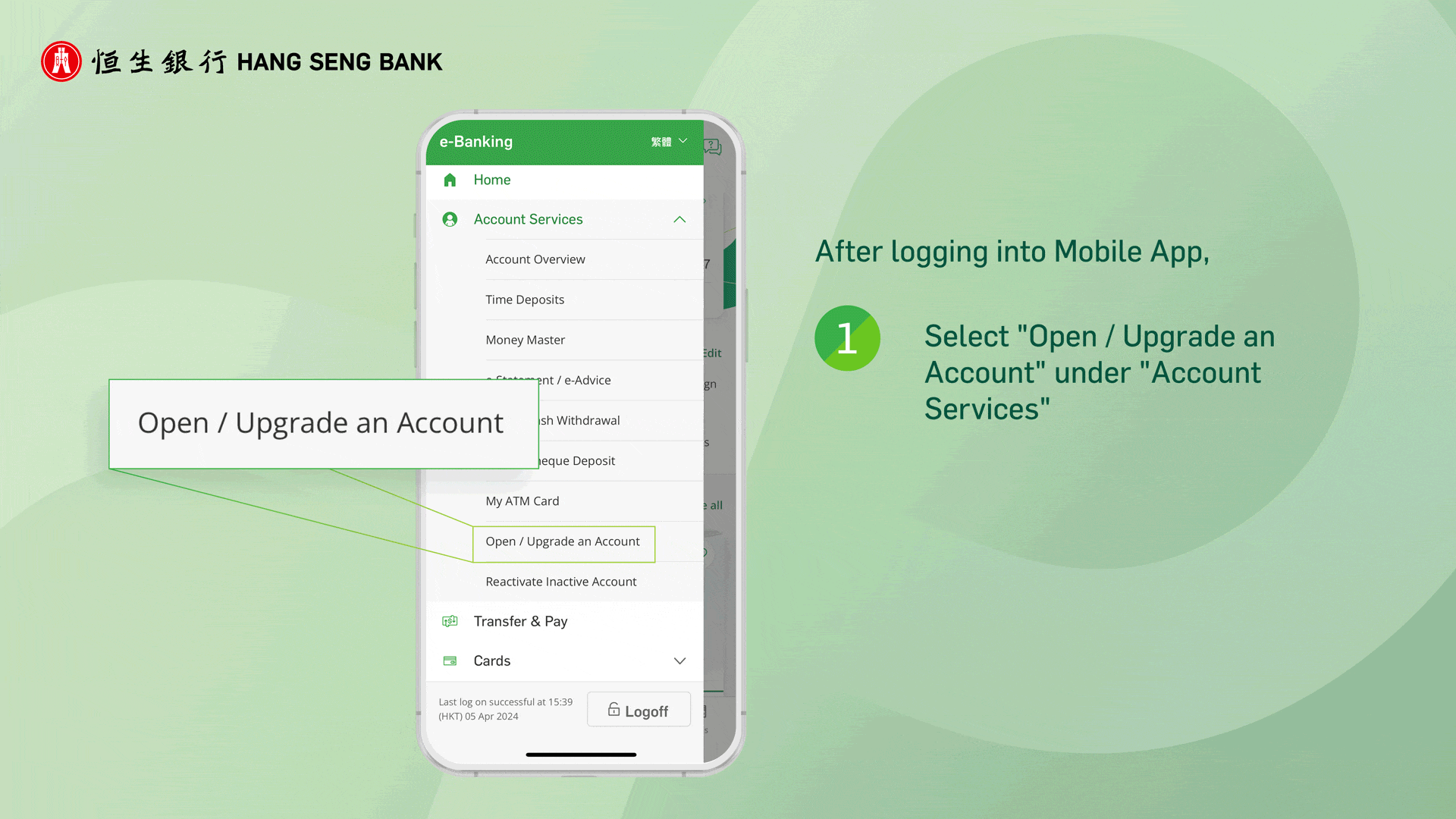
Task: Click the Account Services person icon
Action: tap(452, 219)
